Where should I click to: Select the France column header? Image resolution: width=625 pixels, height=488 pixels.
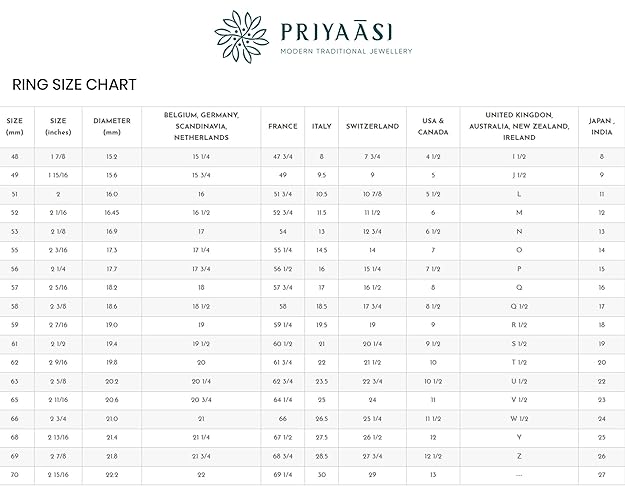(283, 126)
